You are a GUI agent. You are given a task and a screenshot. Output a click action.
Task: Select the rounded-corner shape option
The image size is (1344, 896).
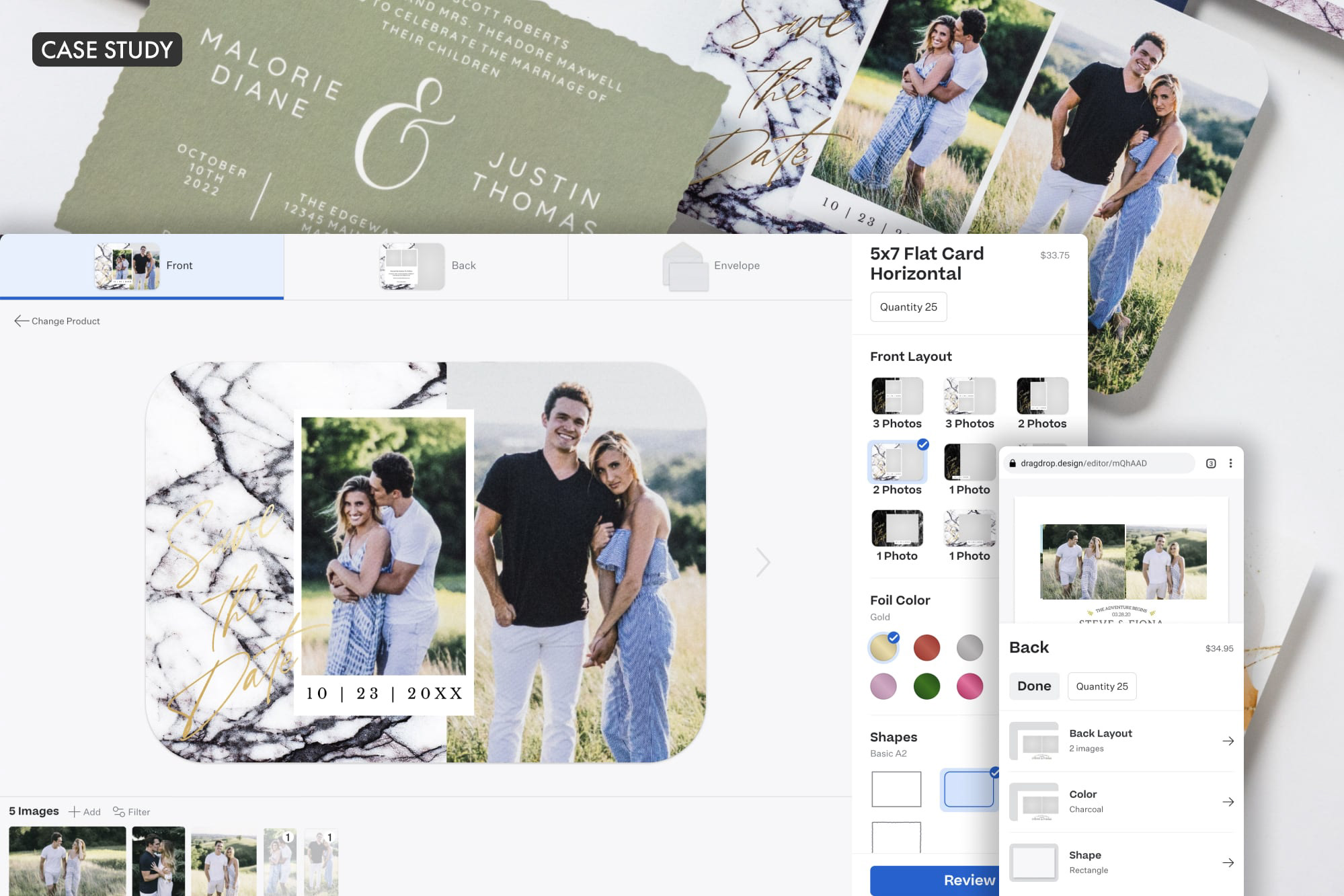point(969,789)
